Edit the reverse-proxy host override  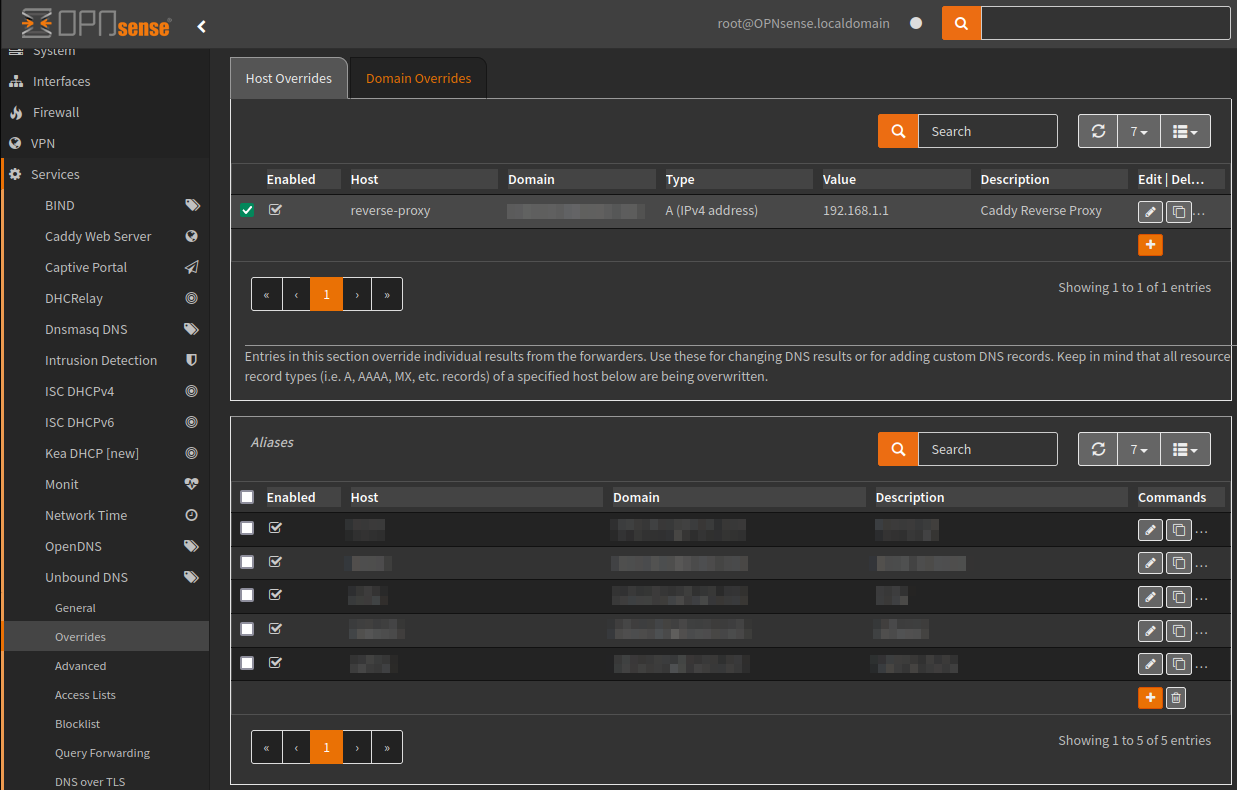pyautogui.click(x=1150, y=212)
